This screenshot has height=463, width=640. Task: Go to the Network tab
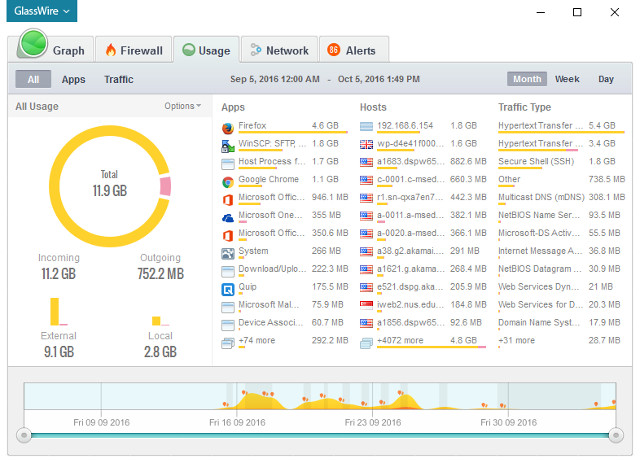pos(280,50)
